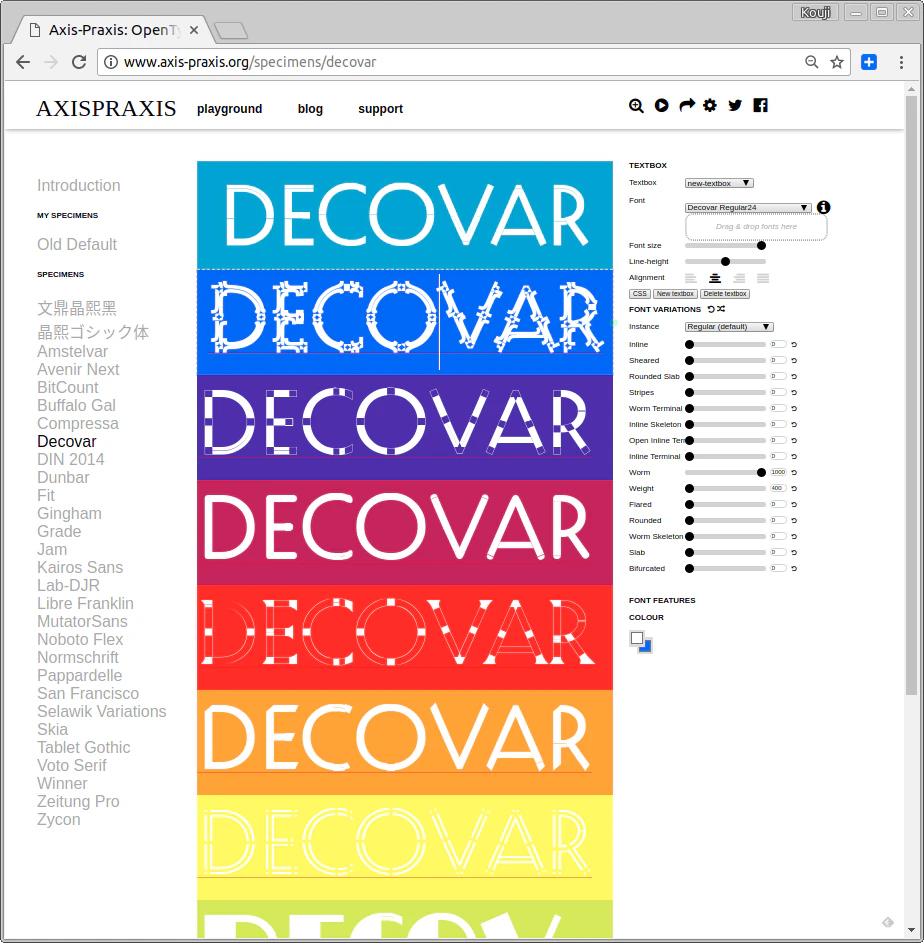Click the zoom indicator icon in address bar
The width and height of the screenshot is (924, 943).
(x=812, y=62)
